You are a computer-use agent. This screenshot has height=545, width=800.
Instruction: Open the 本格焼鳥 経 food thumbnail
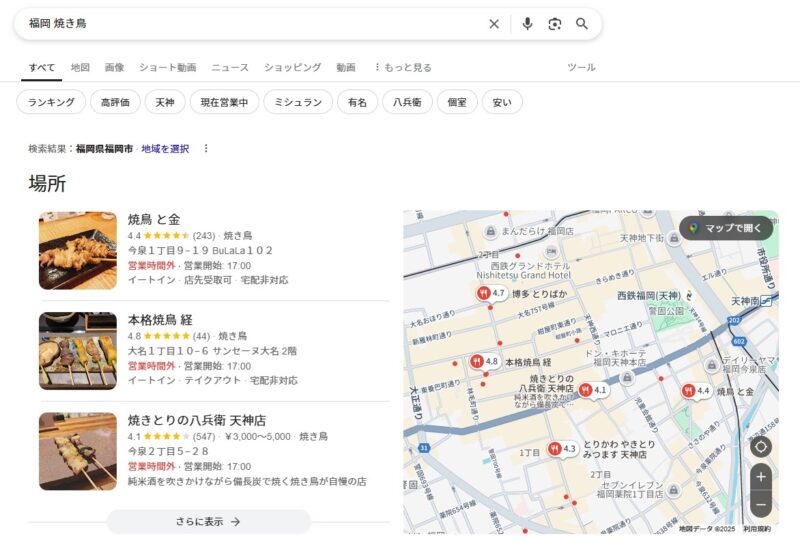pyautogui.click(x=78, y=351)
